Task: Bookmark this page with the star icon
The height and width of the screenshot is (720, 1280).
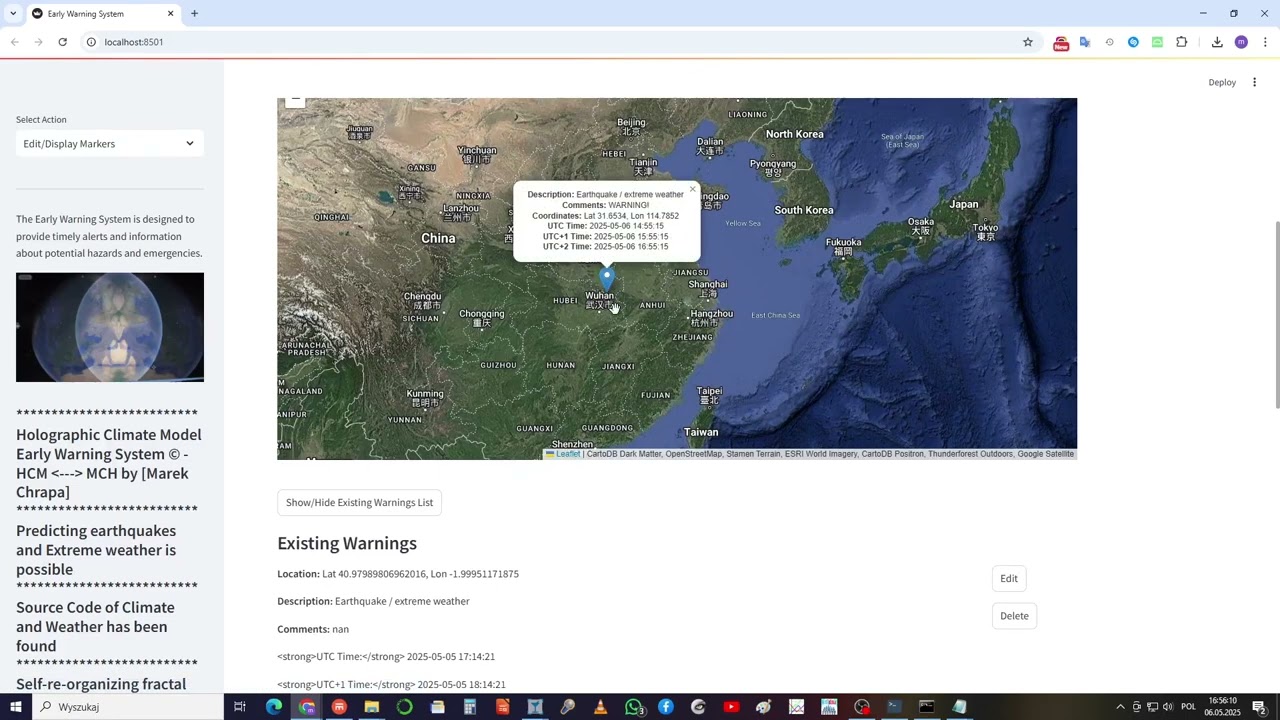Action: pos(1027,42)
